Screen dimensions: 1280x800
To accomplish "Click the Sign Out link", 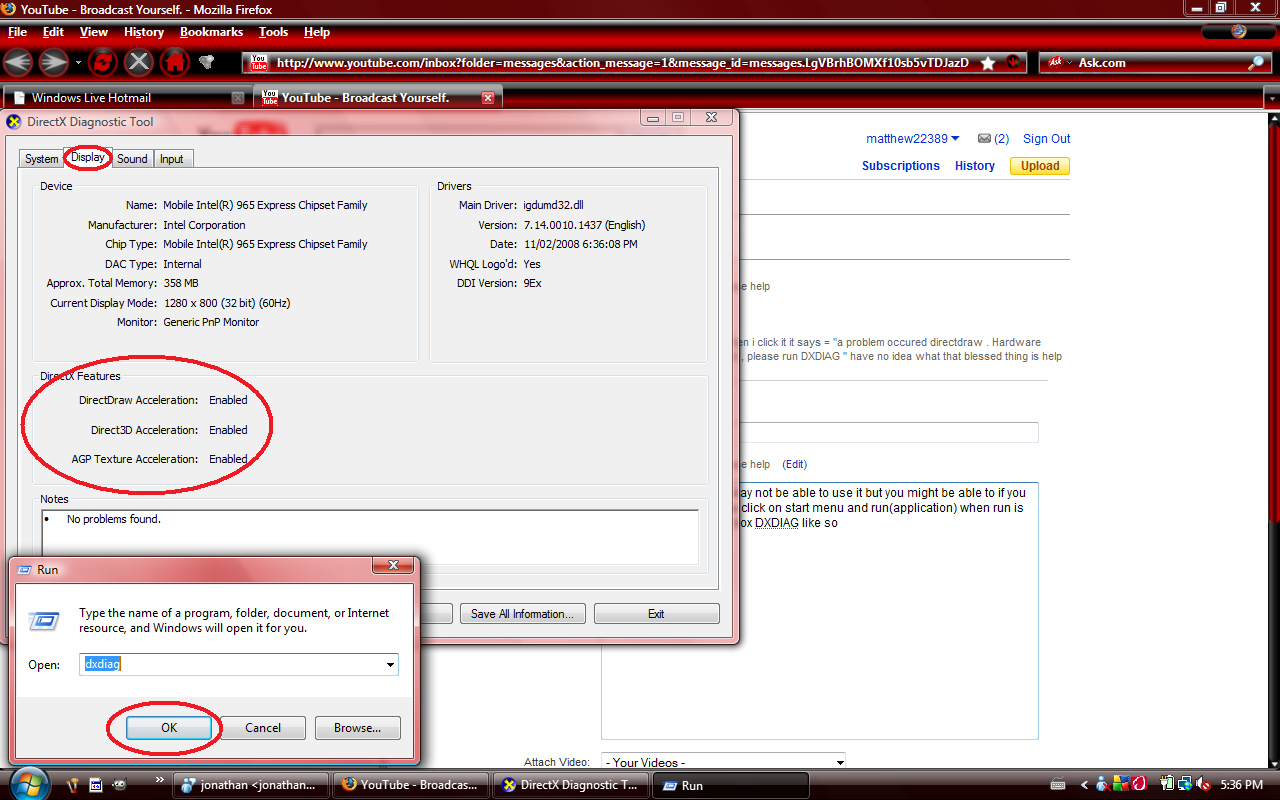I will 1047,139.
